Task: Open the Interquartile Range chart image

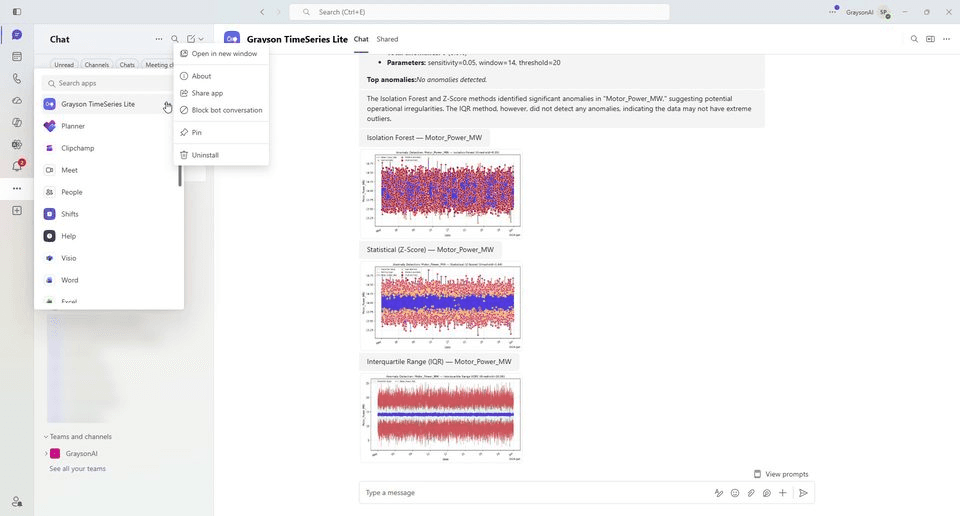Action: pyautogui.click(x=441, y=417)
